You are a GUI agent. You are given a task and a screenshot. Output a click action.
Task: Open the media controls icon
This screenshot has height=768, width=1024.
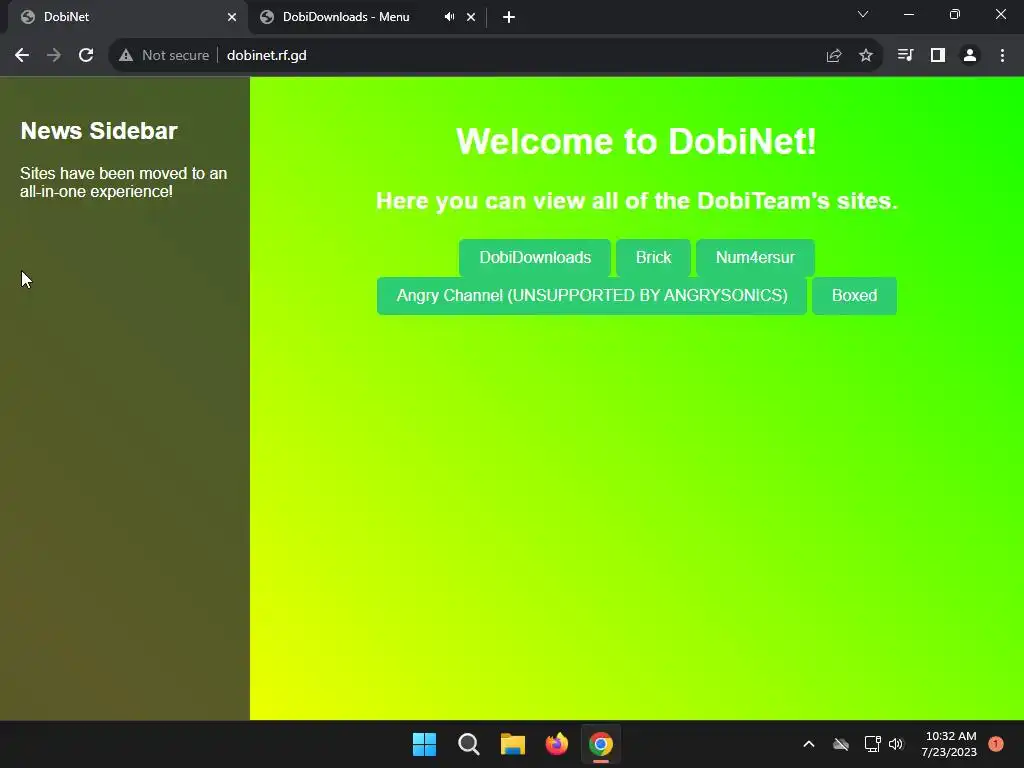click(x=905, y=56)
